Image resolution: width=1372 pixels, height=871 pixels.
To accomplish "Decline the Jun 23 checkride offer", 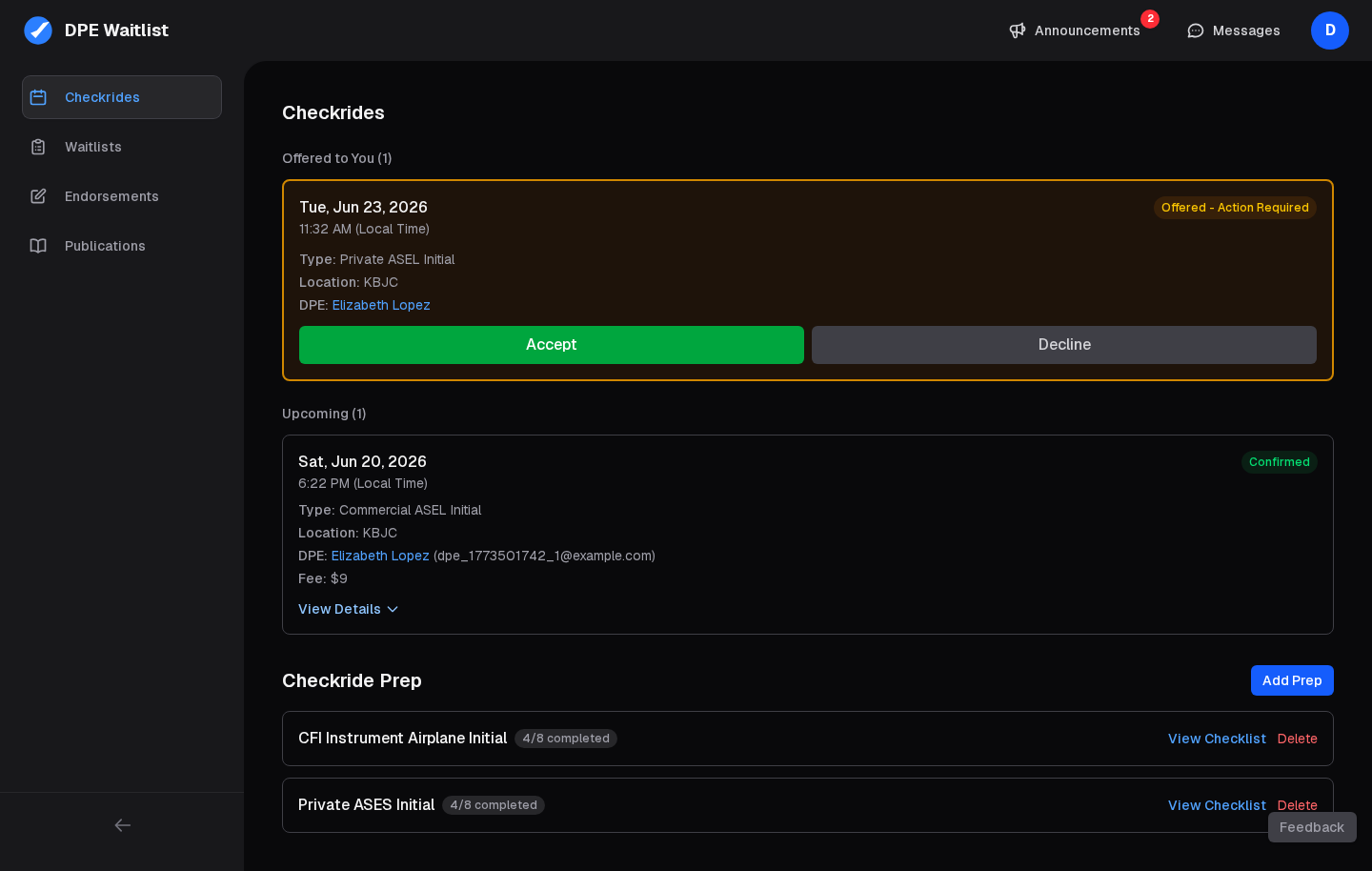I will [x=1064, y=345].
